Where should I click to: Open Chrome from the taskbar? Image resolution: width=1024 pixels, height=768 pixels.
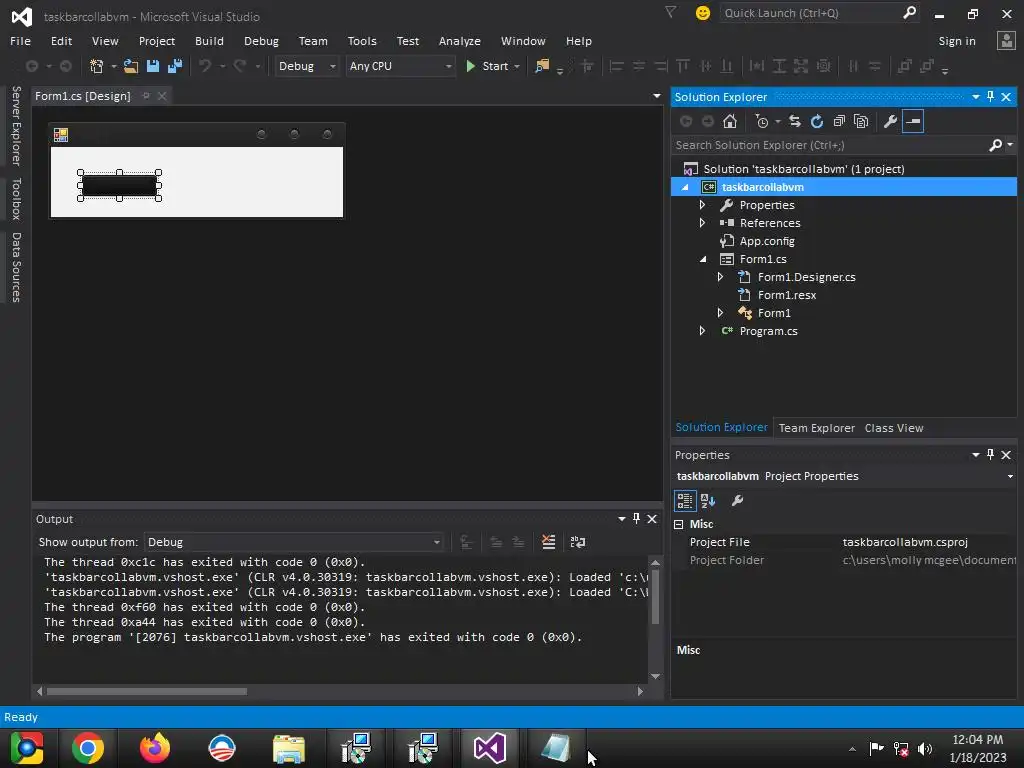(x=88, y=748)
